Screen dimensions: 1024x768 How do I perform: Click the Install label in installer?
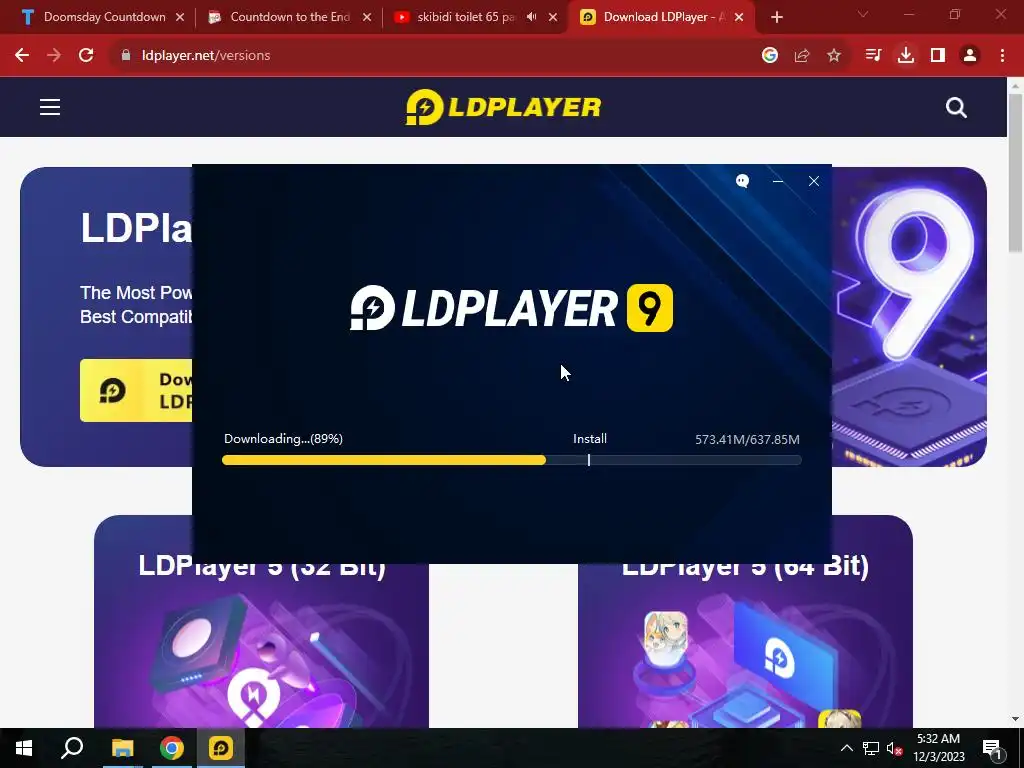click(590, 439)
